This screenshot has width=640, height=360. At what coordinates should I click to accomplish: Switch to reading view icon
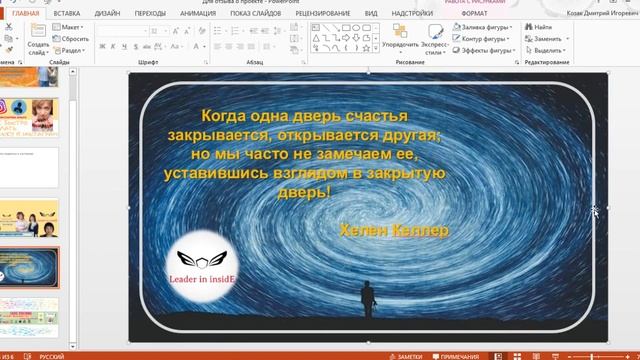click(x=536, y=356)
